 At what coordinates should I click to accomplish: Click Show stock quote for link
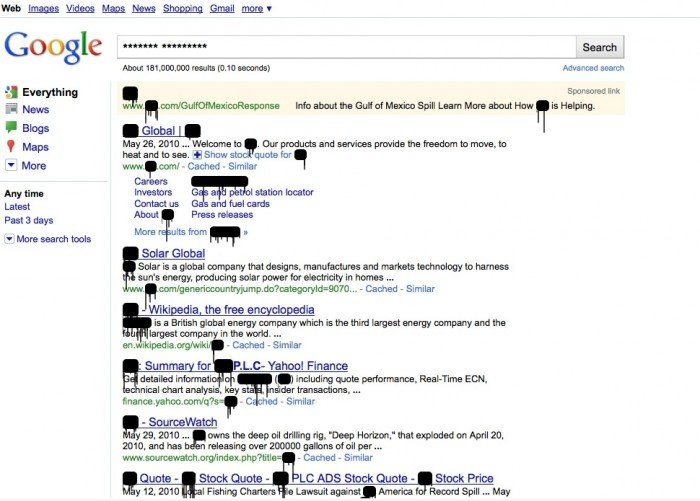click(248, 154)
